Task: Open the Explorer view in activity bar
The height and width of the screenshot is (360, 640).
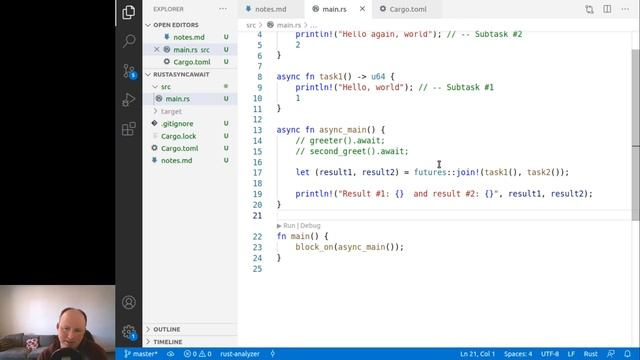Action: pos(129,12)
